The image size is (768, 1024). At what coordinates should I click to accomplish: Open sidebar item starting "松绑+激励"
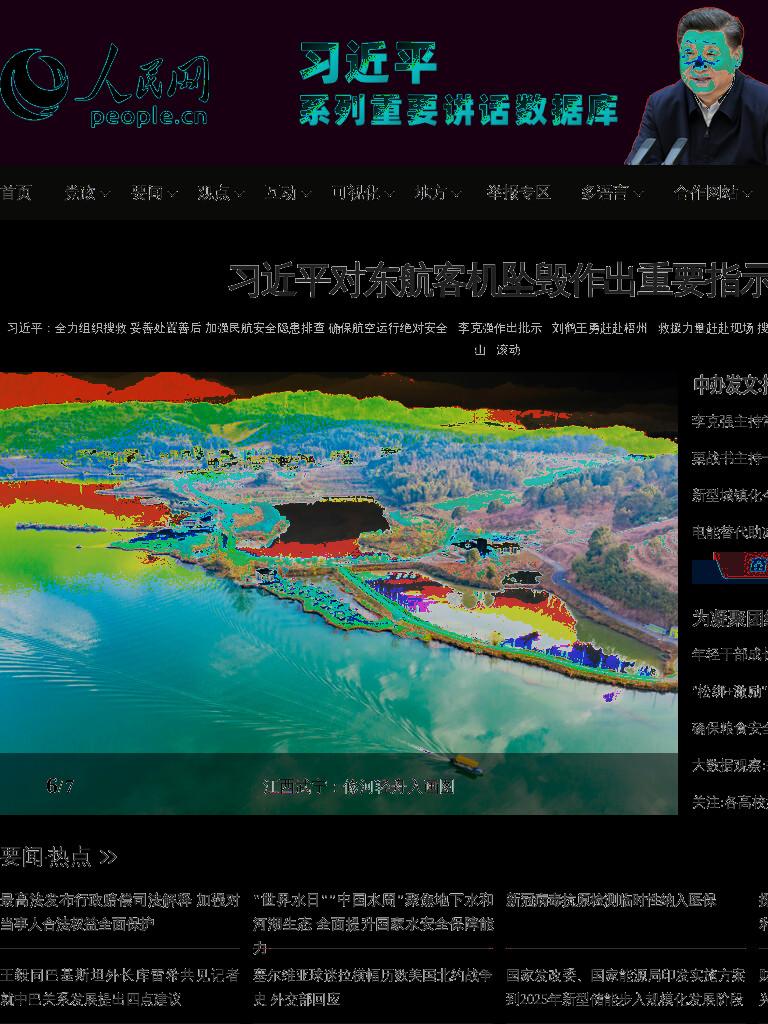(730, 691)
